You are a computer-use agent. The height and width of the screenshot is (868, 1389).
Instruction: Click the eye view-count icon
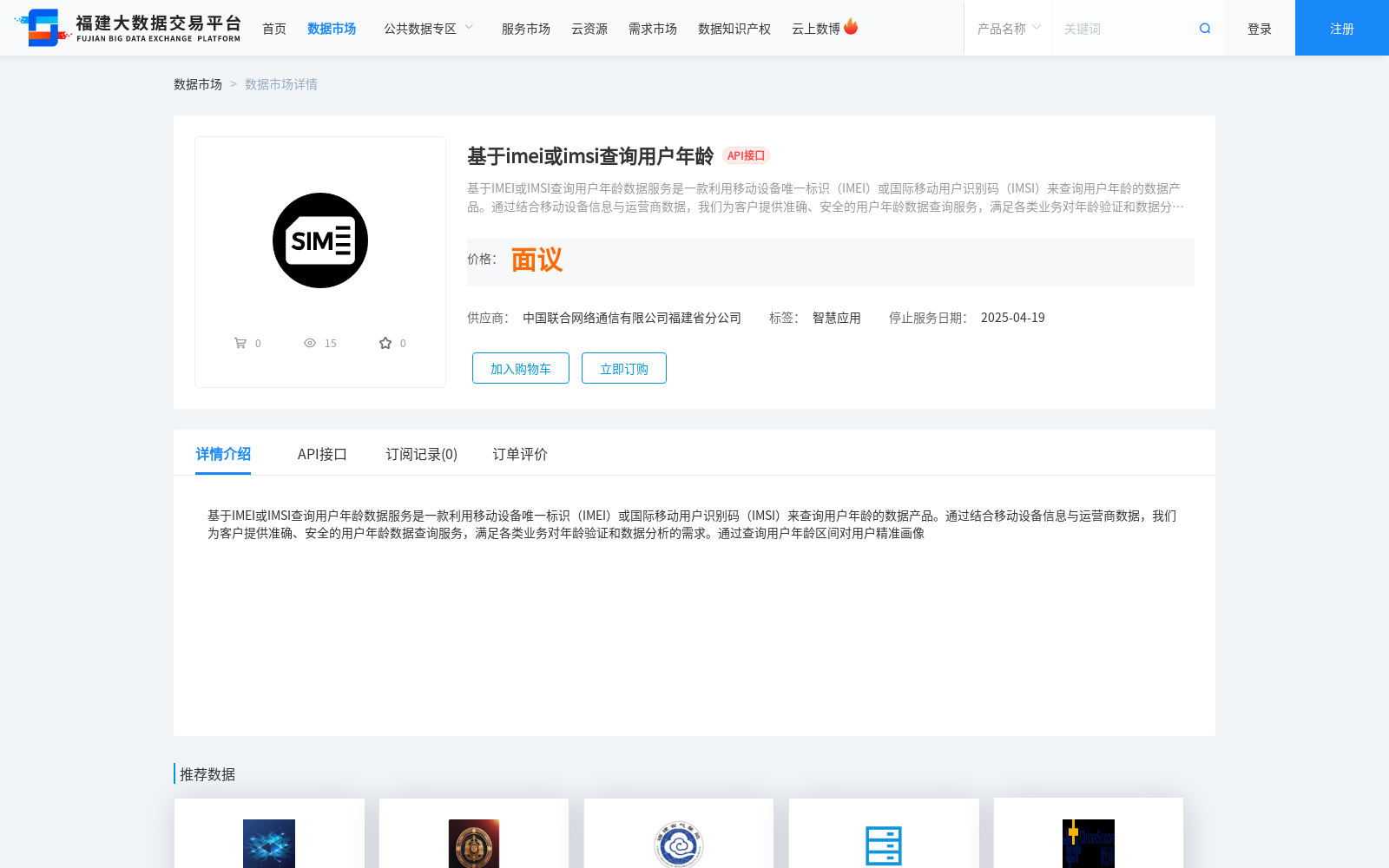click(x=310, y=343)
